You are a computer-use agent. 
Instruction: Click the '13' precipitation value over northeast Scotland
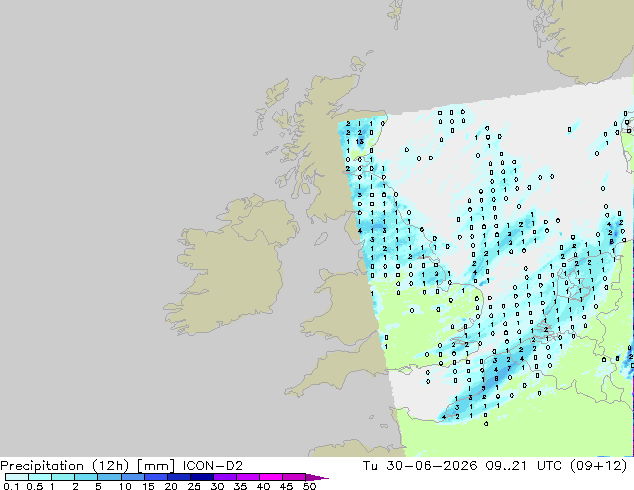click(x=360, y=142)
